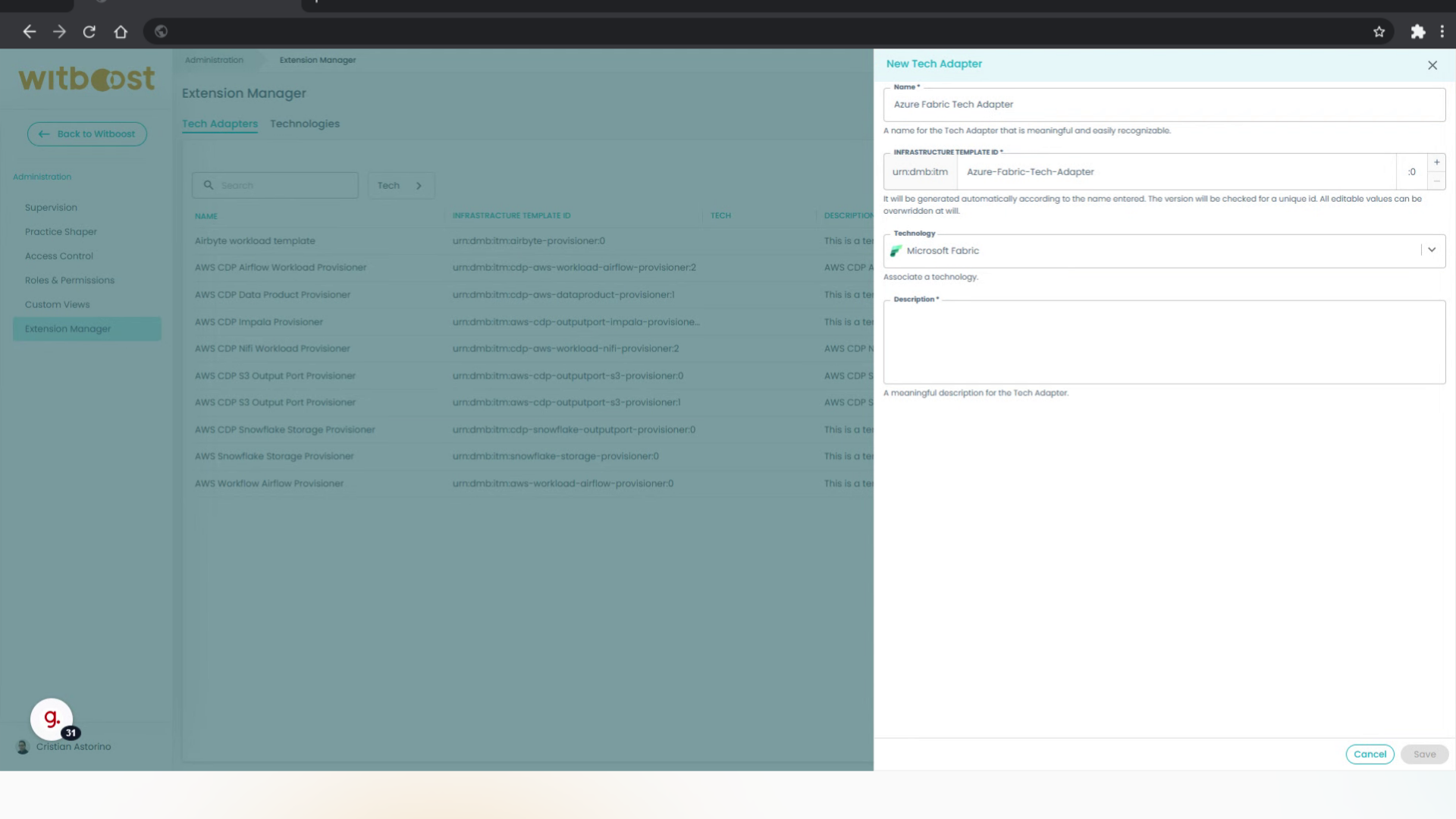Click the Cancel button
Screen dimensions: 1456x819
1370,754
